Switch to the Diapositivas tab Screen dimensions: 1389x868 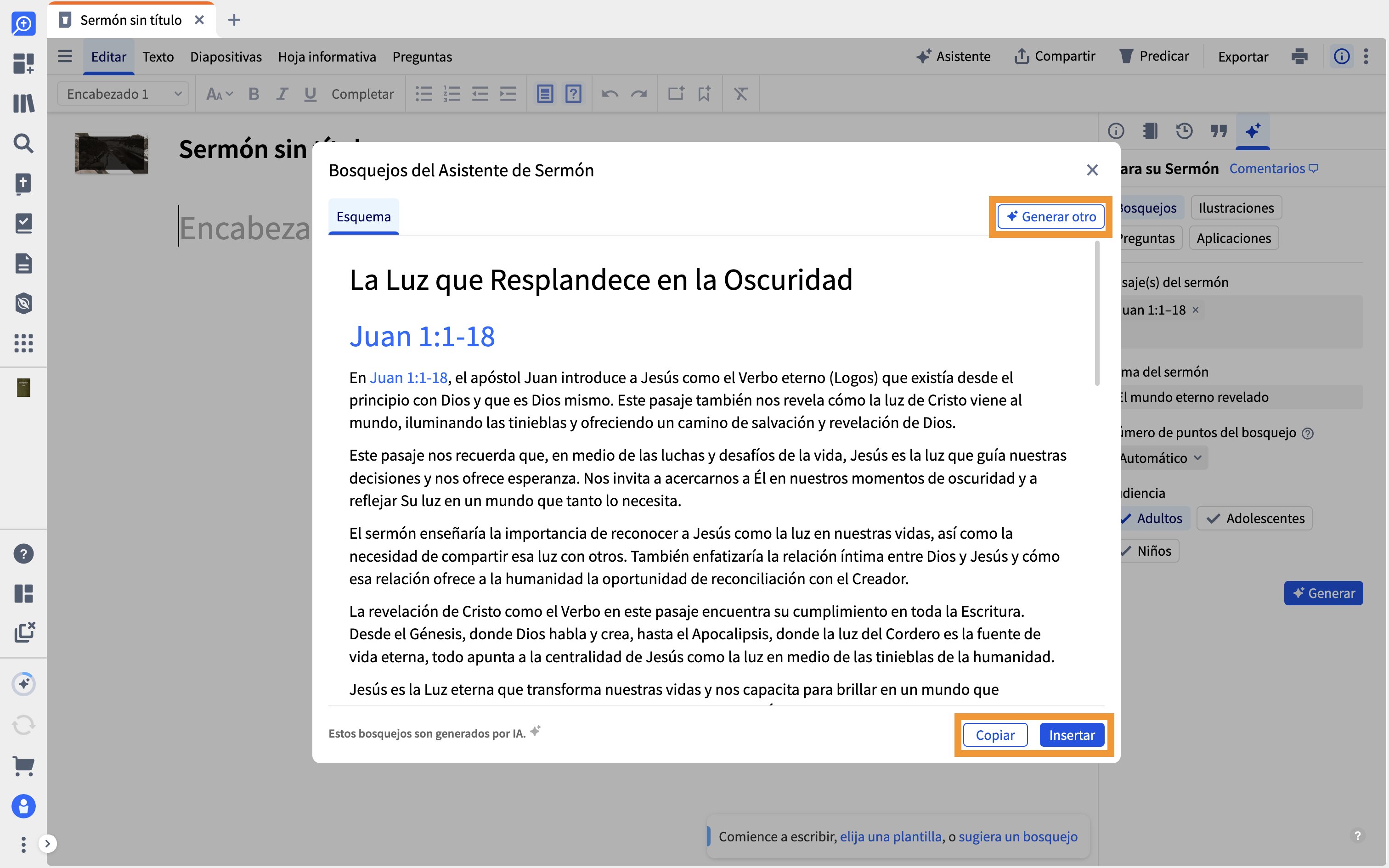coord(226,57)
